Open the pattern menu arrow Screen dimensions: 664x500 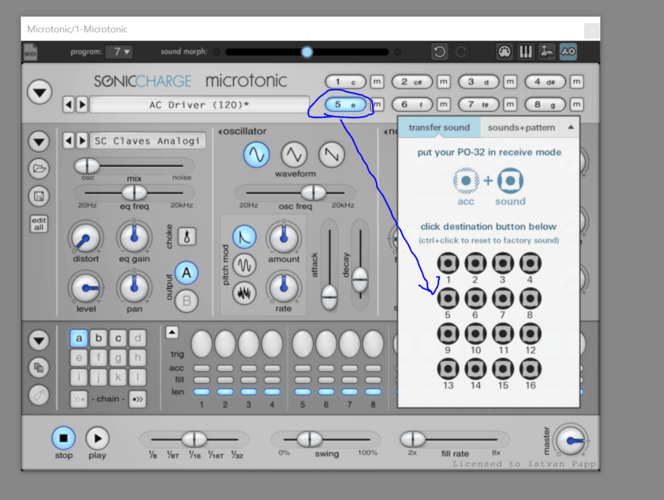click(x=39, y=340)
